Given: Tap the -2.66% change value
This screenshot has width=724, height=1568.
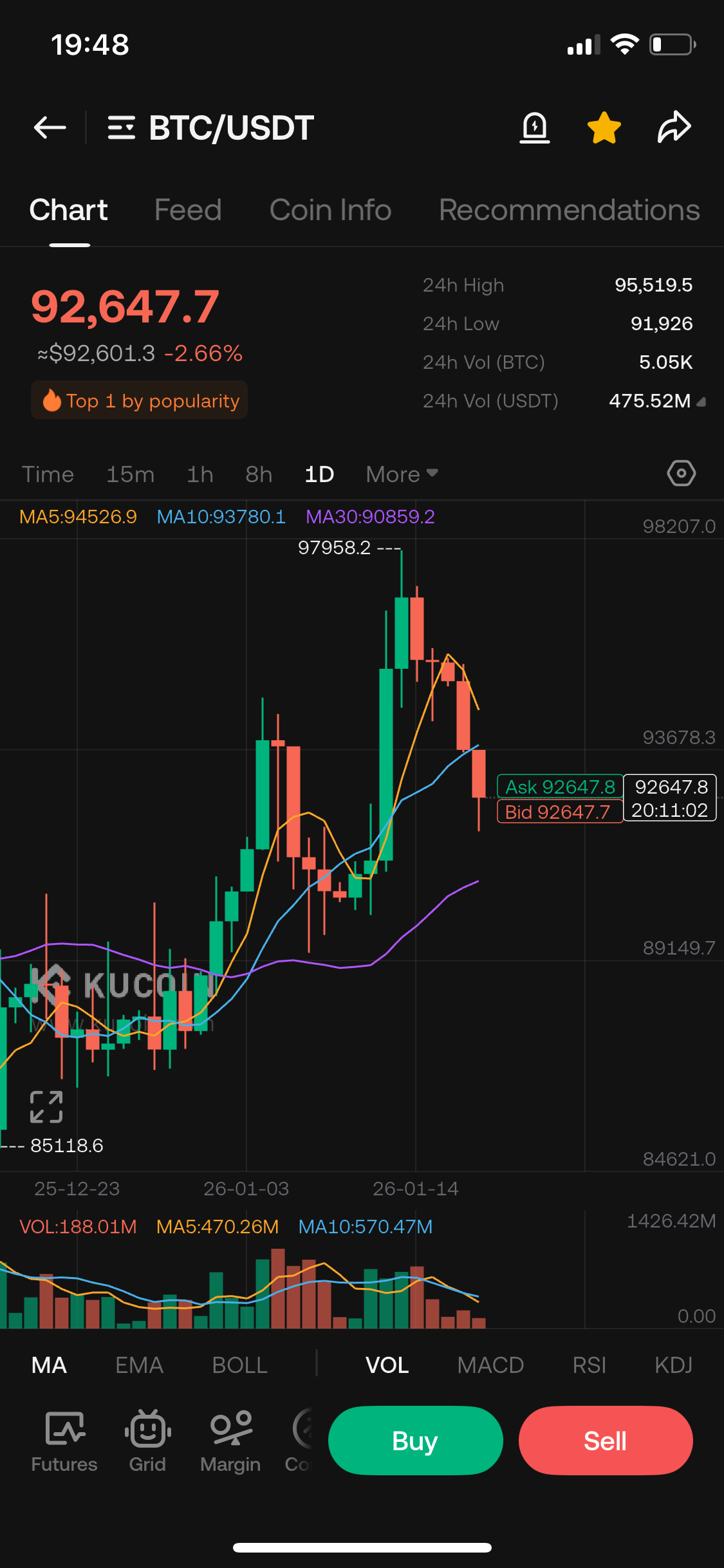Looking at the screenshot, I should tap(203, 353).
